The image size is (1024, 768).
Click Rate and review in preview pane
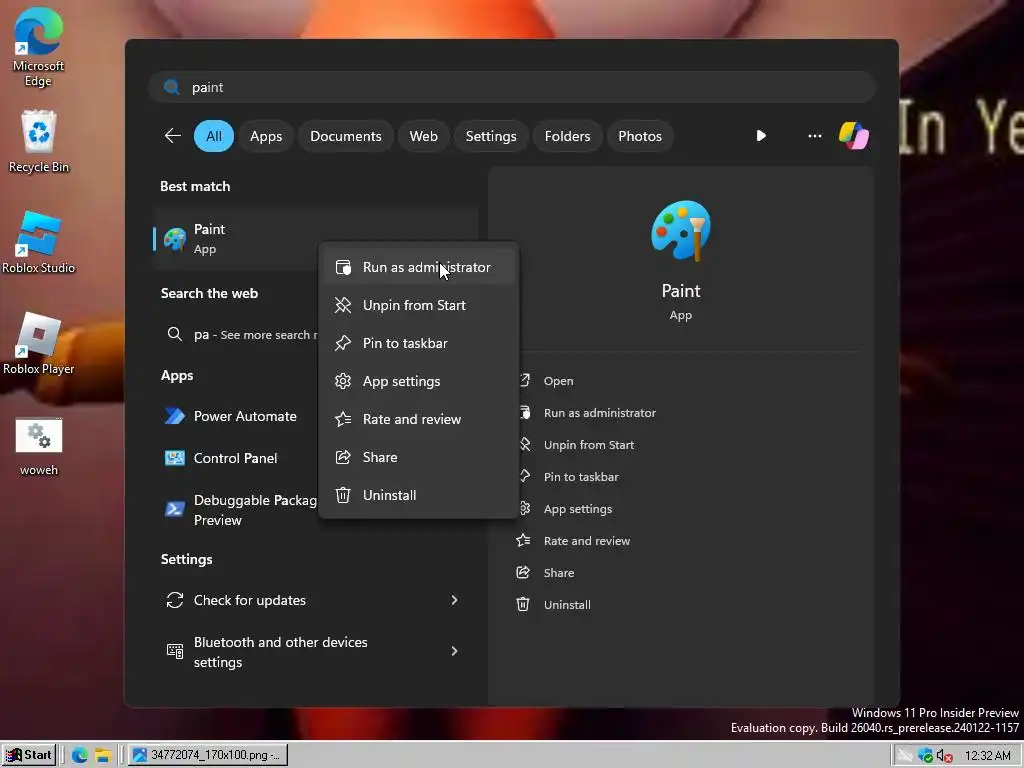(586, 541)
